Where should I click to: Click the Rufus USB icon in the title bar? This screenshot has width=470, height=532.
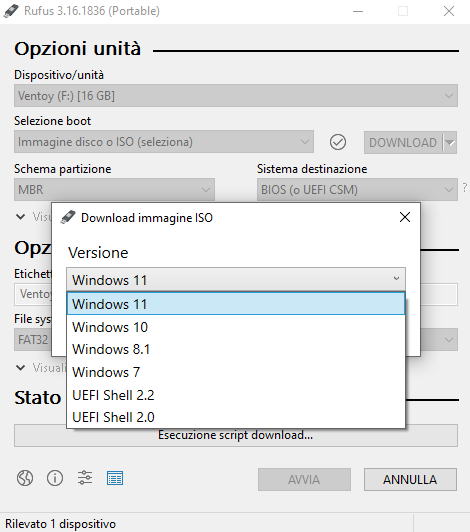point(11,11)
